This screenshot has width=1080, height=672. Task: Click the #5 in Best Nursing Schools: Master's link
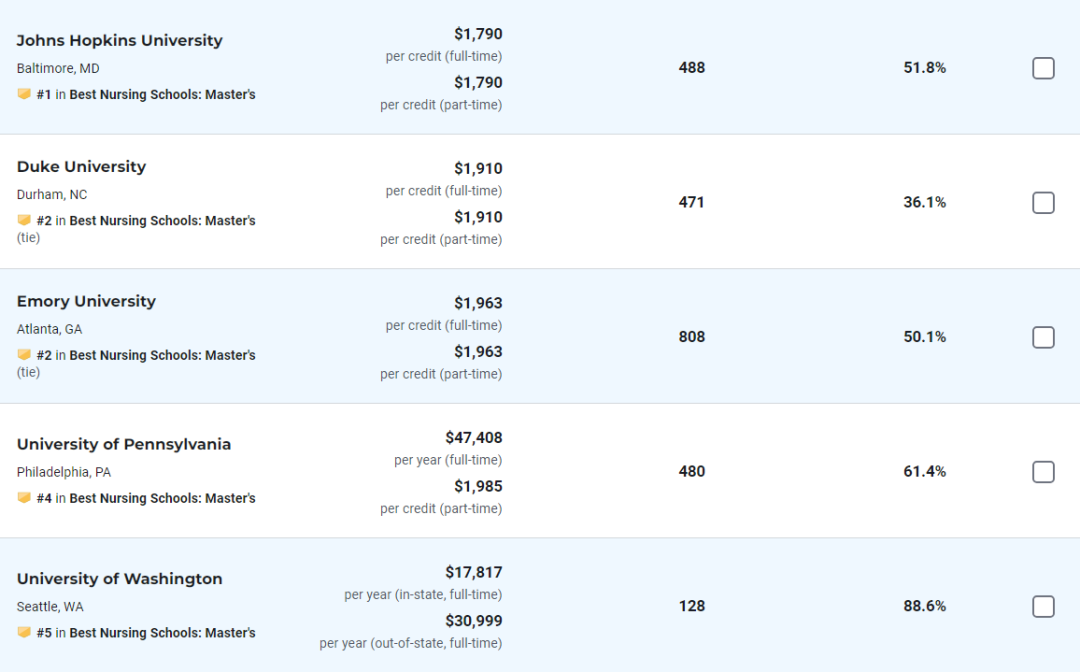(x=146, y=633)
